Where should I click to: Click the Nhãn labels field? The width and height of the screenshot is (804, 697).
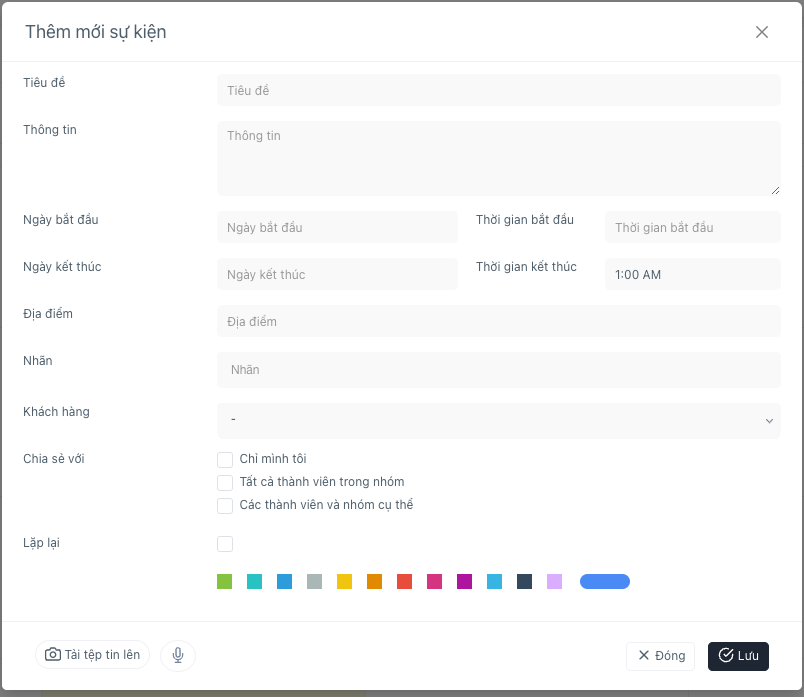coord(498,370)
